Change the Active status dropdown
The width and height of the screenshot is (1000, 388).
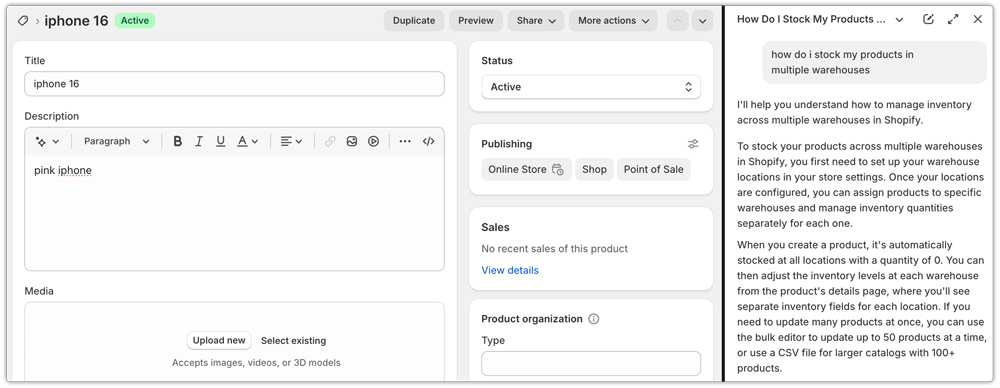(591, 87)
